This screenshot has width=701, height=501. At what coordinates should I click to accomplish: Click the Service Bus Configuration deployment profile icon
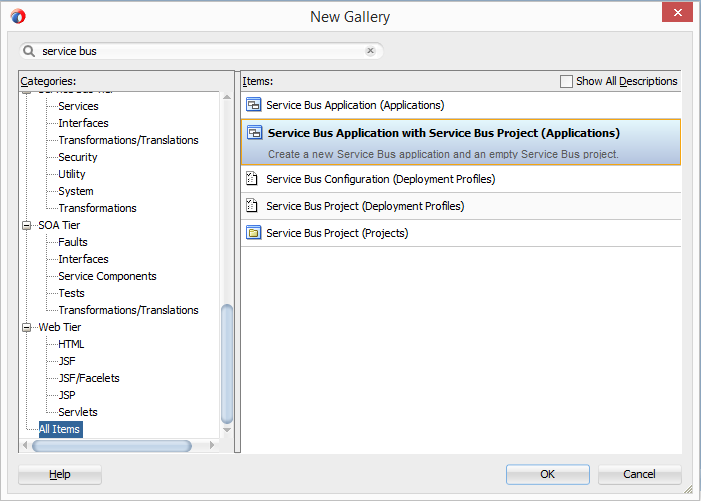(252, 179)
